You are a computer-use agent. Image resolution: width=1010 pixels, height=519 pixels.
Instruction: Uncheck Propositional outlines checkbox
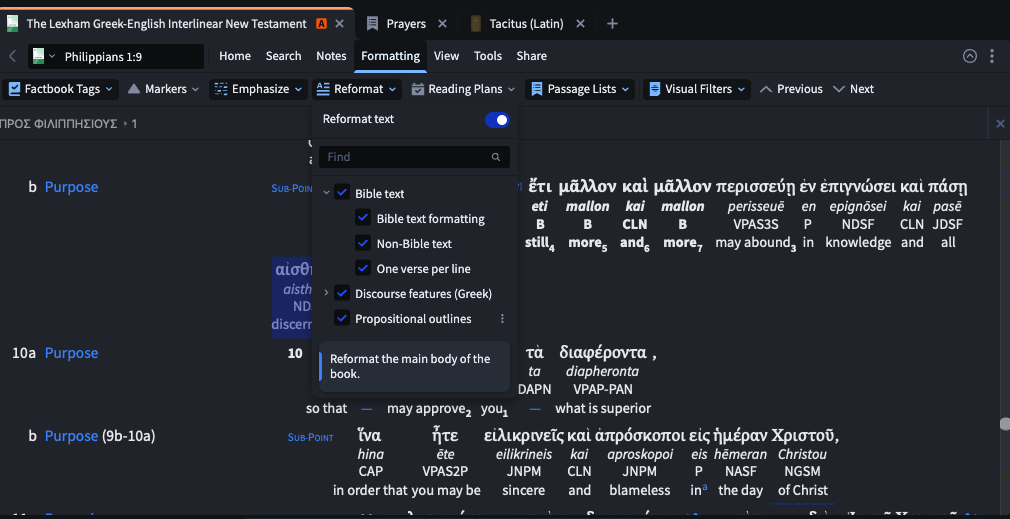coord(342,318)
